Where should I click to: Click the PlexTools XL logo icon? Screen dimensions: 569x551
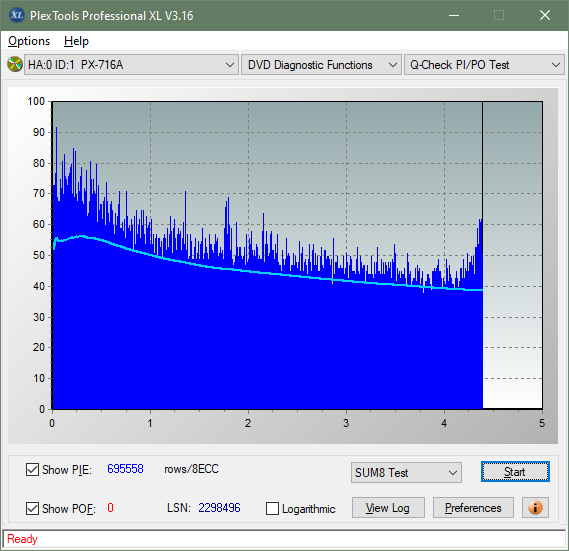17,15
